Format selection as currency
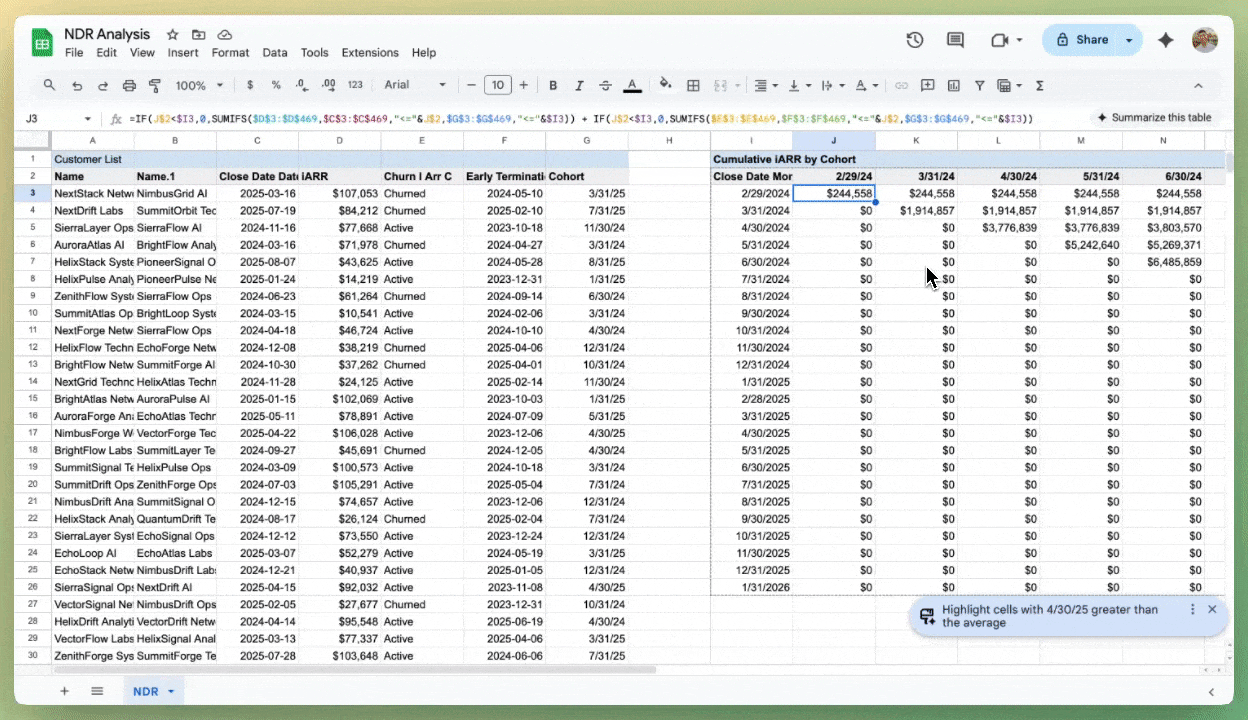Screen dimensions: 1248x720 [x=248, y=85]
